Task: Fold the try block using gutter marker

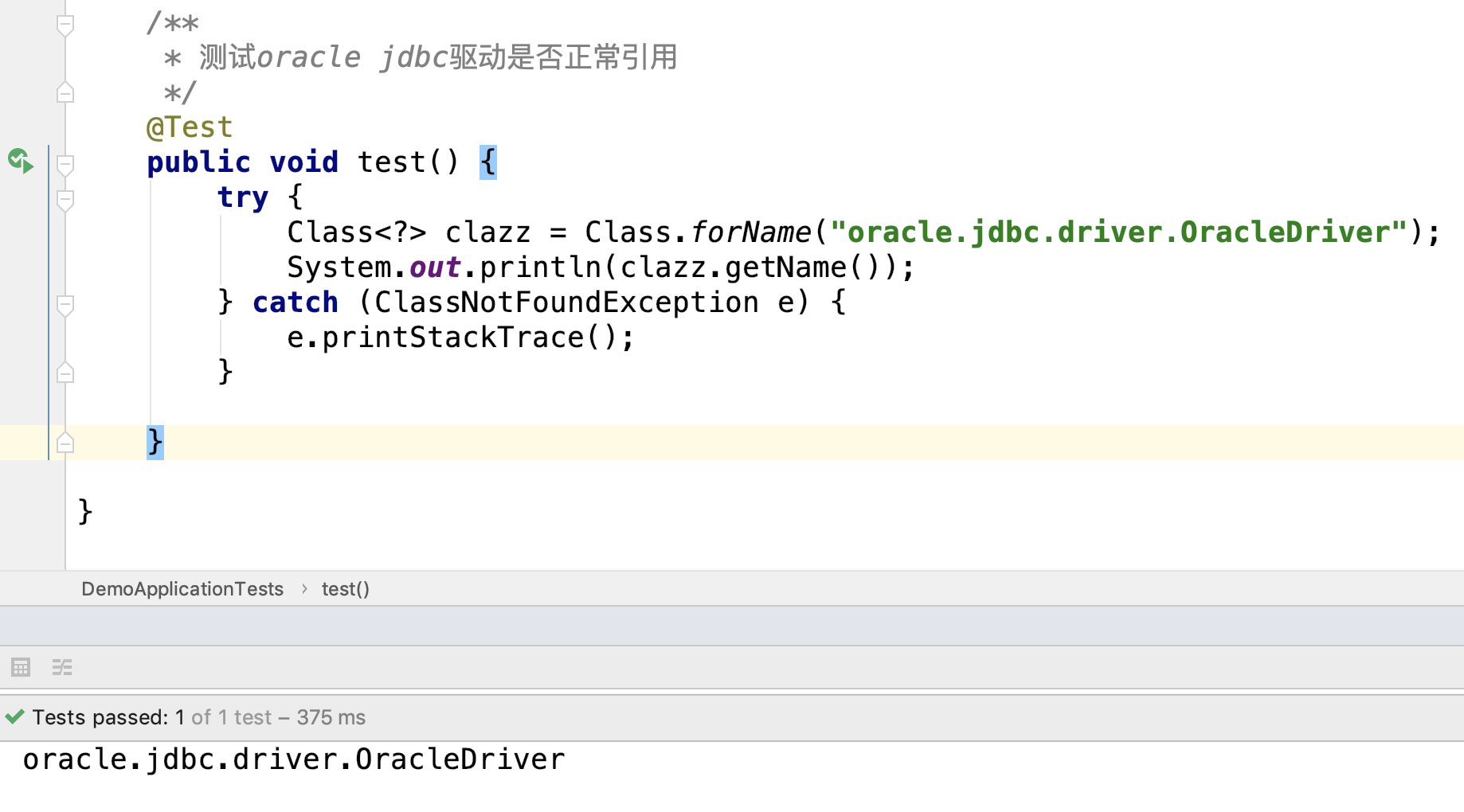Action: click(65, 199)
